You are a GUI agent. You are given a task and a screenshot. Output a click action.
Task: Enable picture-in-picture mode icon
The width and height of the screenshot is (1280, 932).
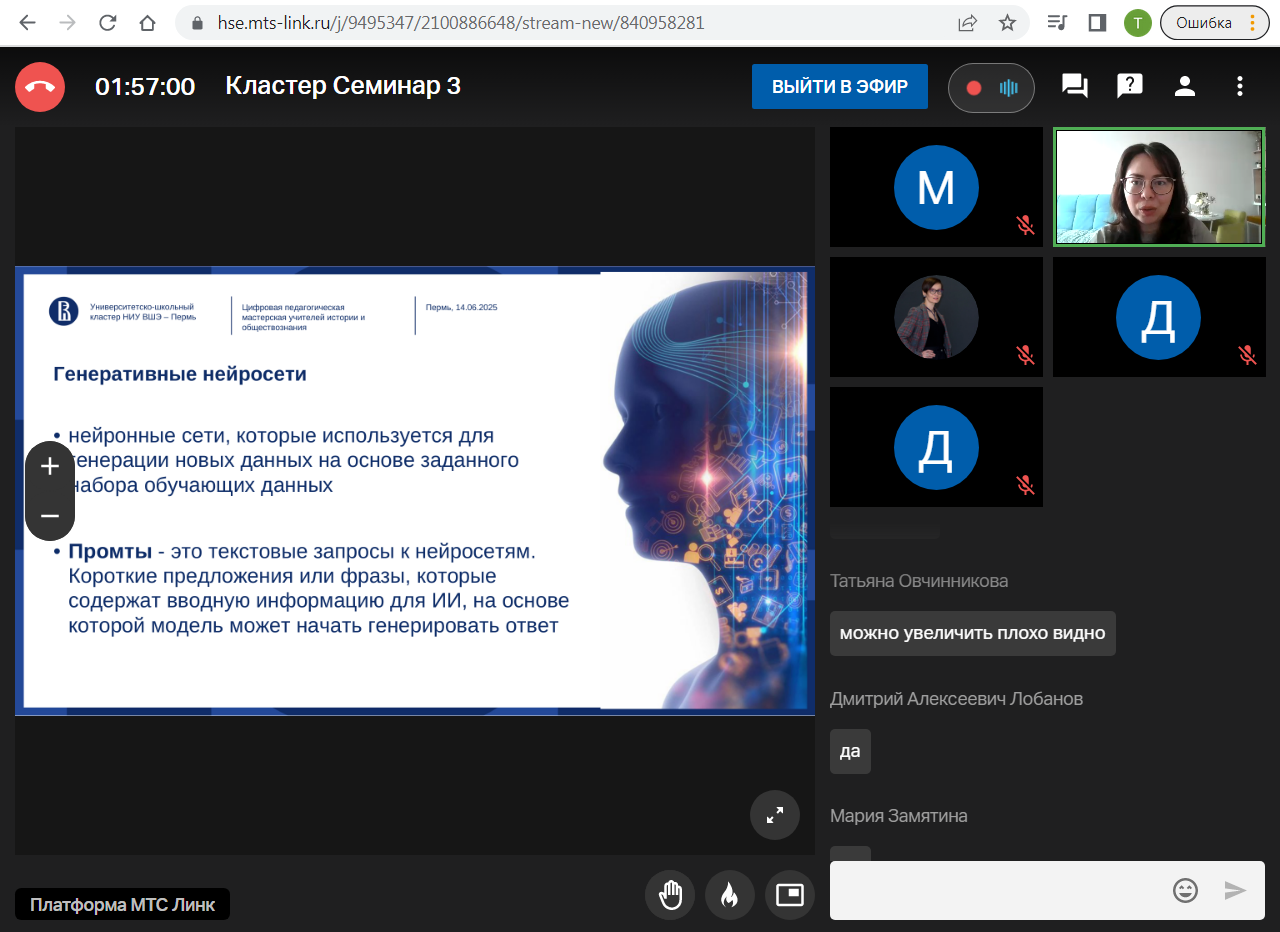[790, 894]
